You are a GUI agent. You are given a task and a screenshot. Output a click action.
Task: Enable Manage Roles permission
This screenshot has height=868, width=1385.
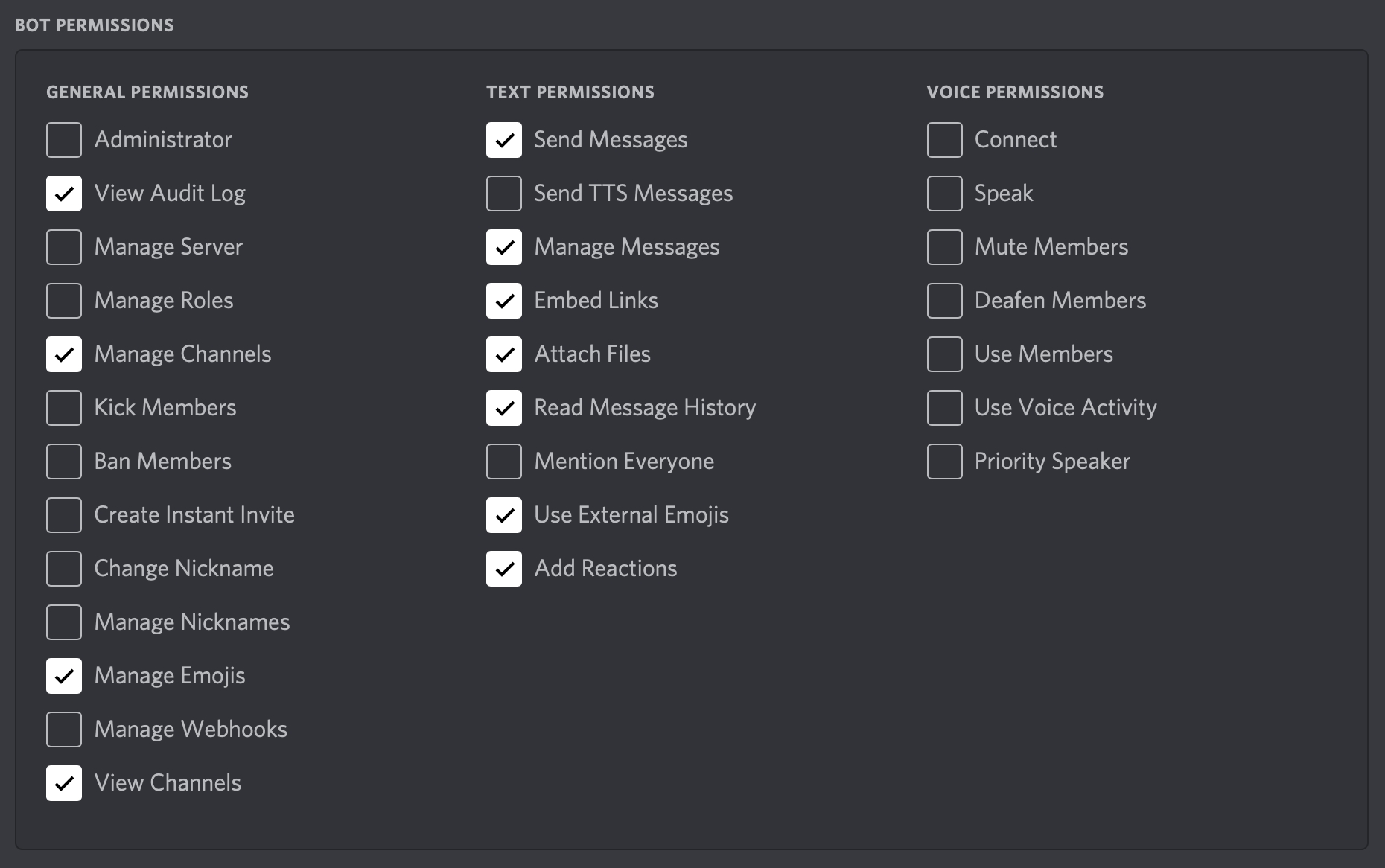coord(64,301)
